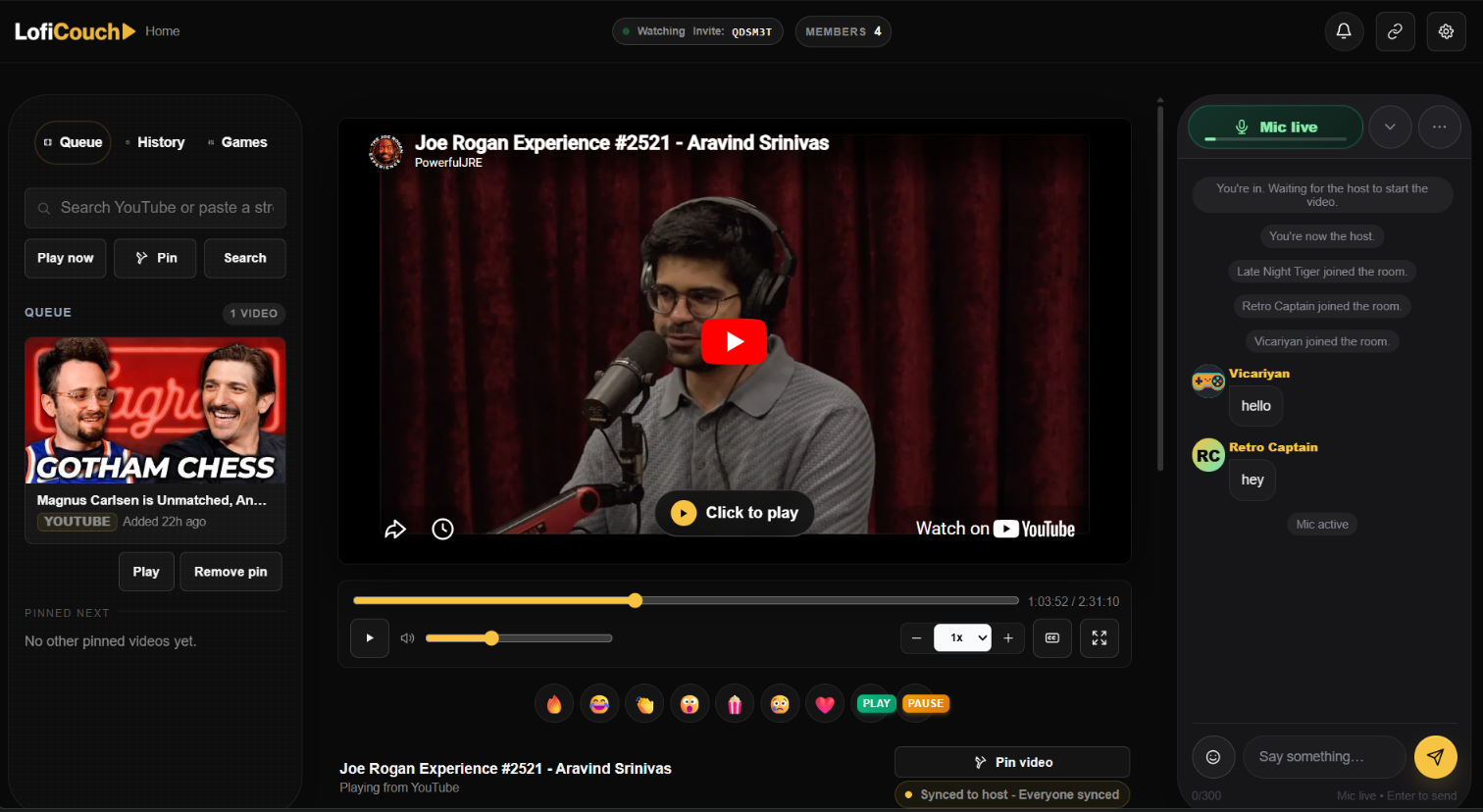Screen dimensions: 1483x812
Task: Mute the volume speaker icon
Action: [408, 637]
